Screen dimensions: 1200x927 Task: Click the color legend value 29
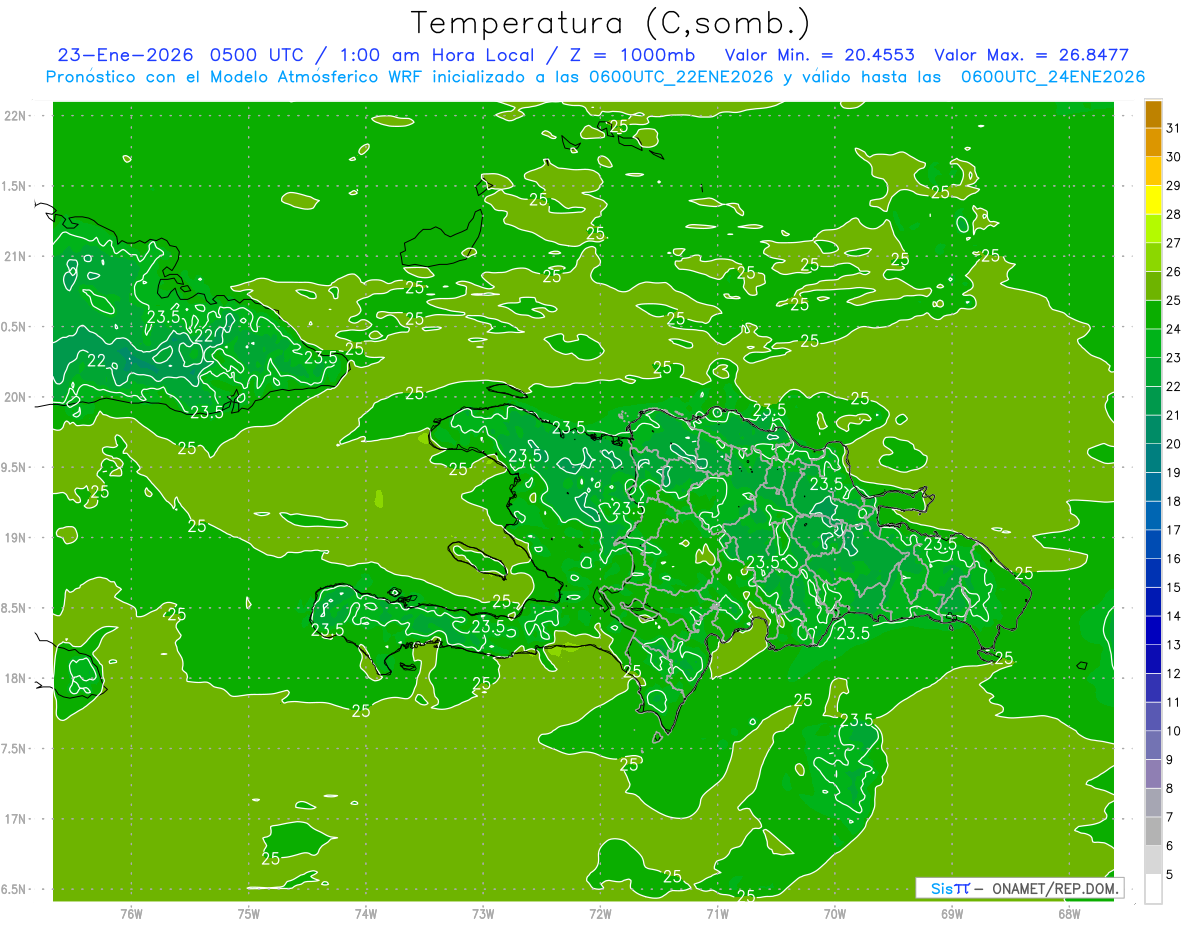[1173, 185]
